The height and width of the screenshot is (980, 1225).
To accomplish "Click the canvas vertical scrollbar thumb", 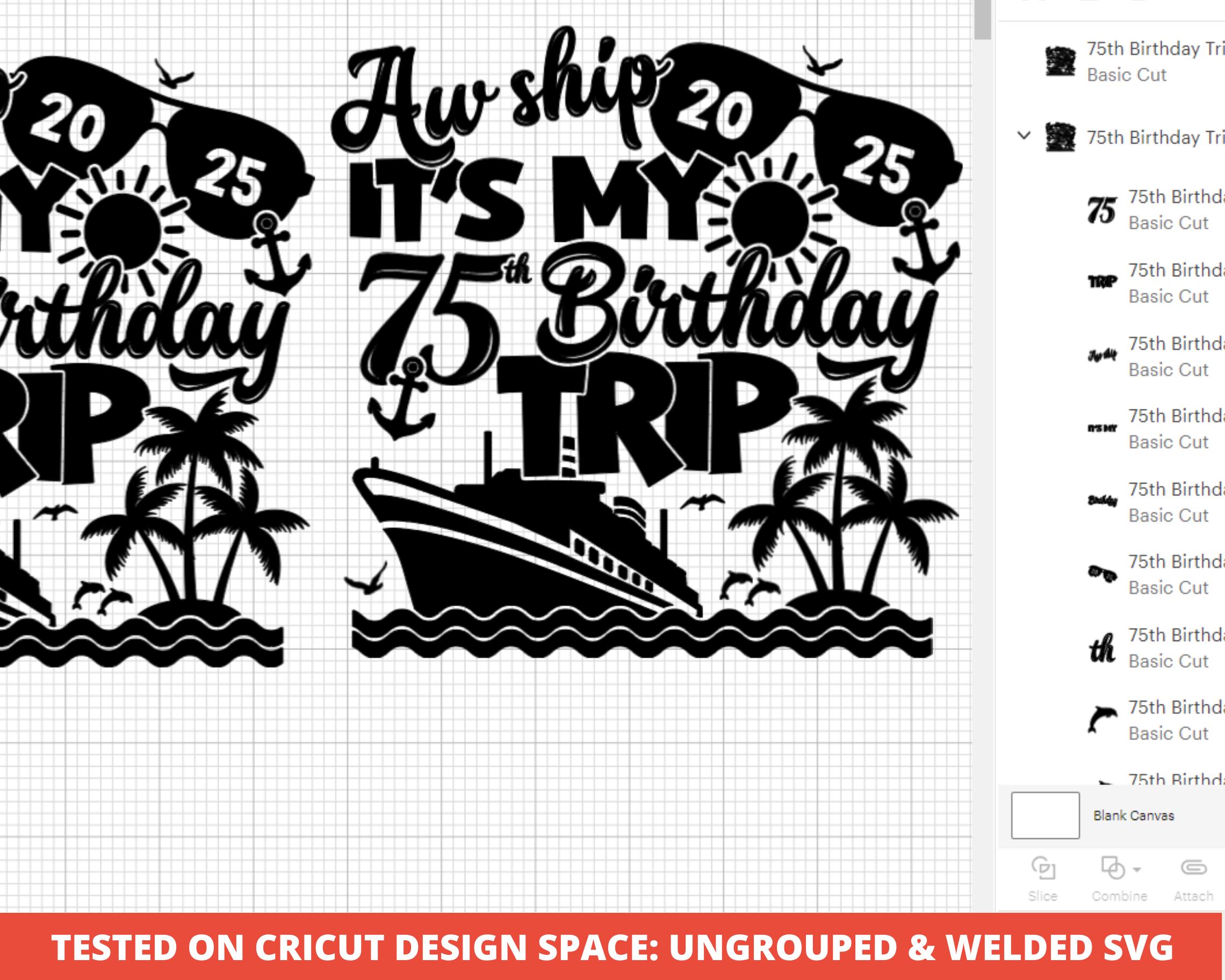I will 982,19.
